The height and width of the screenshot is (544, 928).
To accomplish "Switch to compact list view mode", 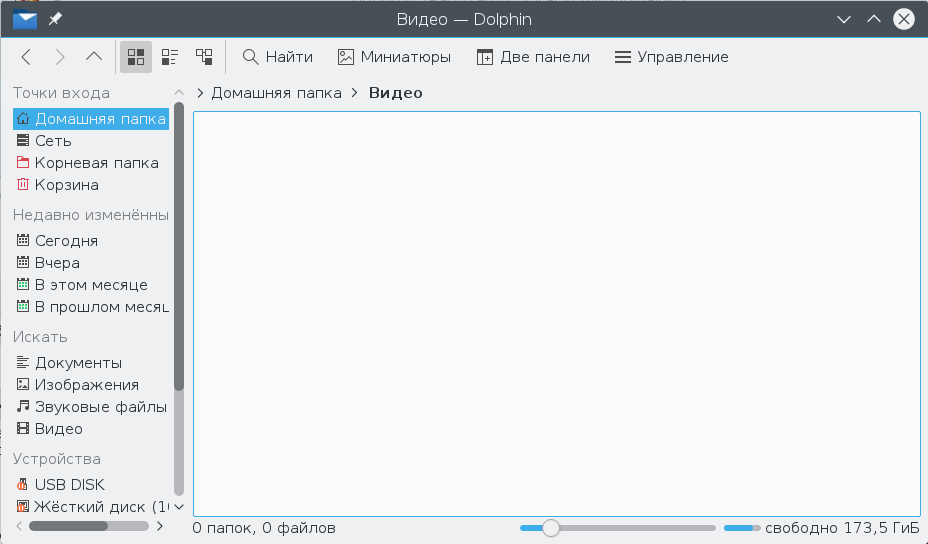I will click(170, 57).
